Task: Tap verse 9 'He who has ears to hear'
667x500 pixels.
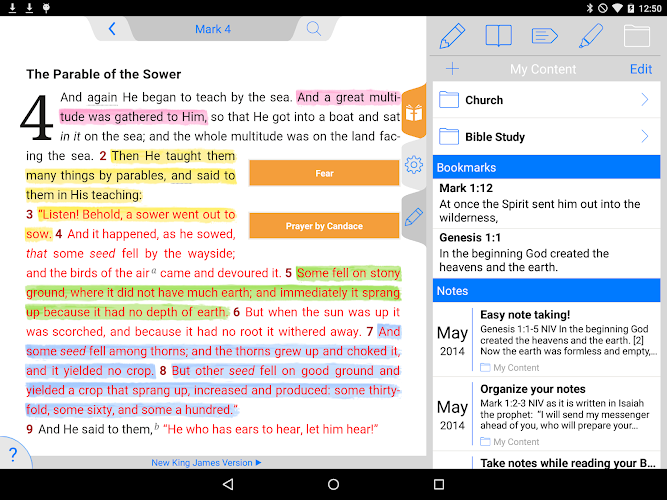Action: coord(271,429)
